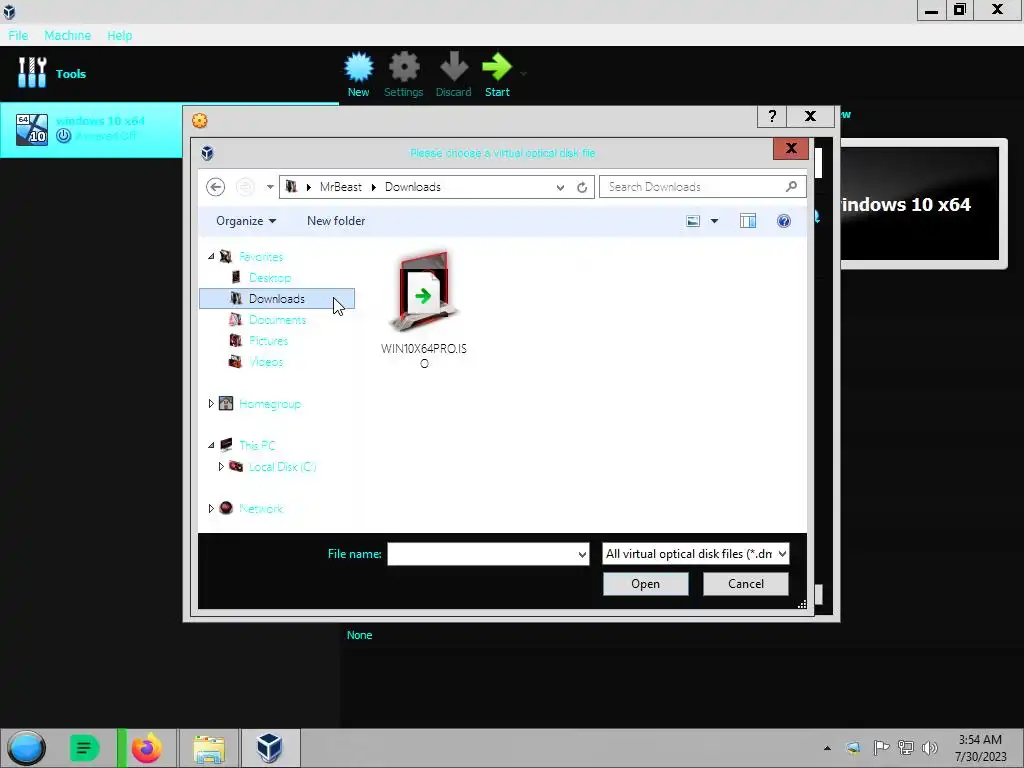Screen dimensions: 1024x768
Task: Click the Homegroup item in navigation pane
Action: pos(270,404)
